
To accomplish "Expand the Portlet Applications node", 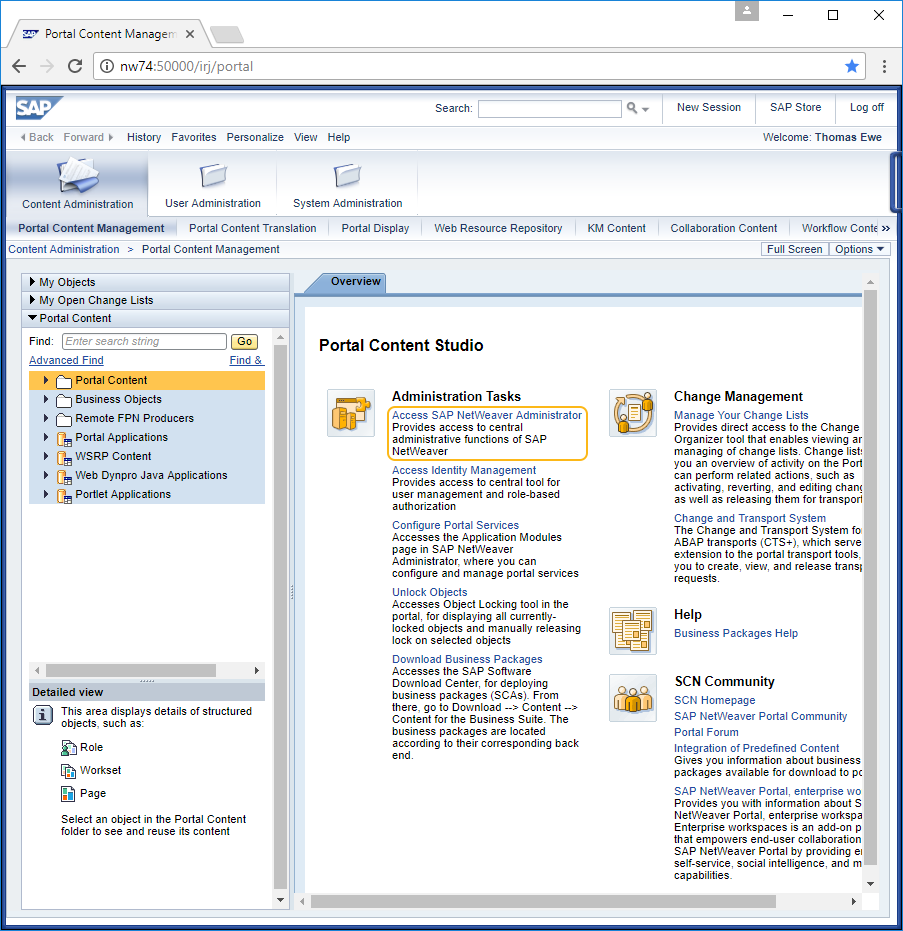I will coord(46,494).
